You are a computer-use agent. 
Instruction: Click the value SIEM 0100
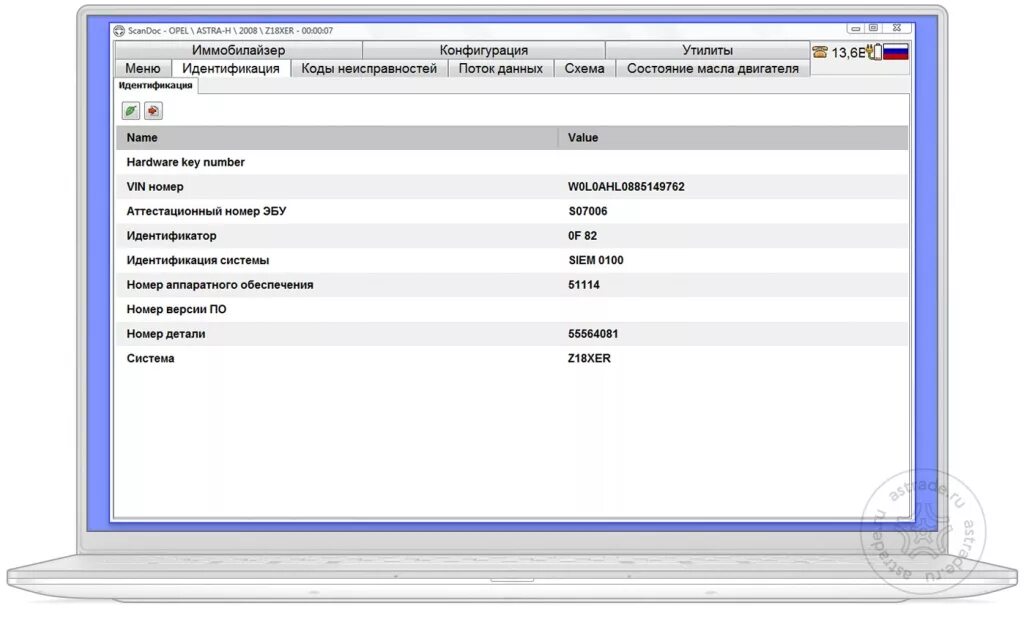click(596, 260)
